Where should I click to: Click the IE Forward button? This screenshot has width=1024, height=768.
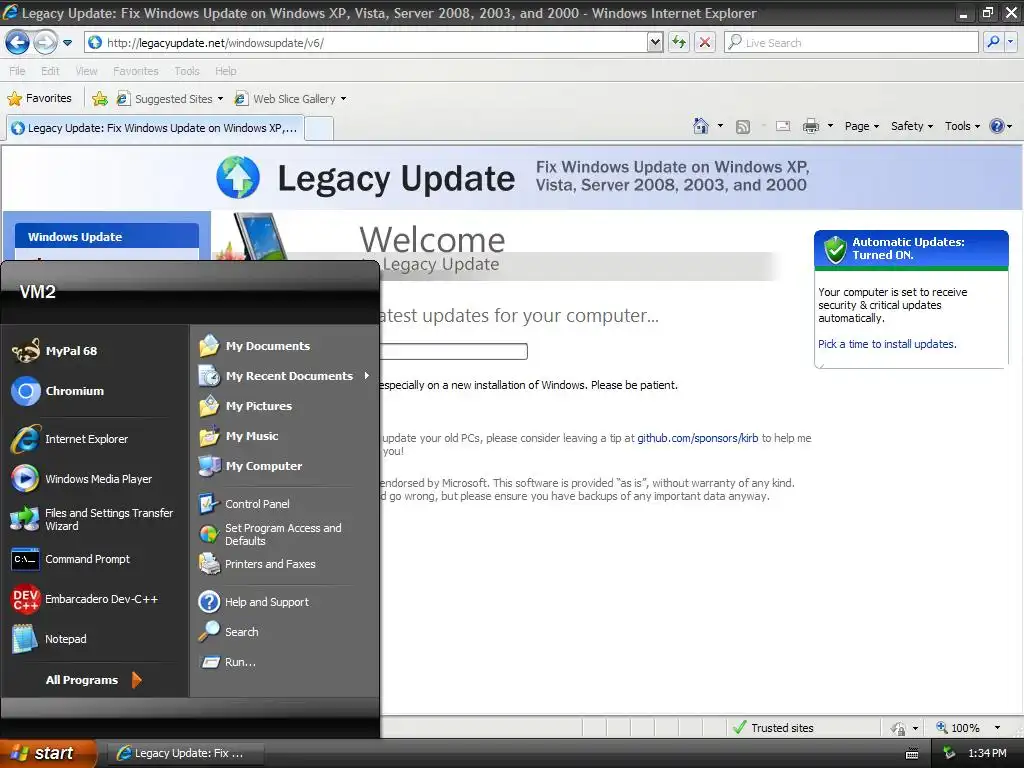tap(45, 42)
